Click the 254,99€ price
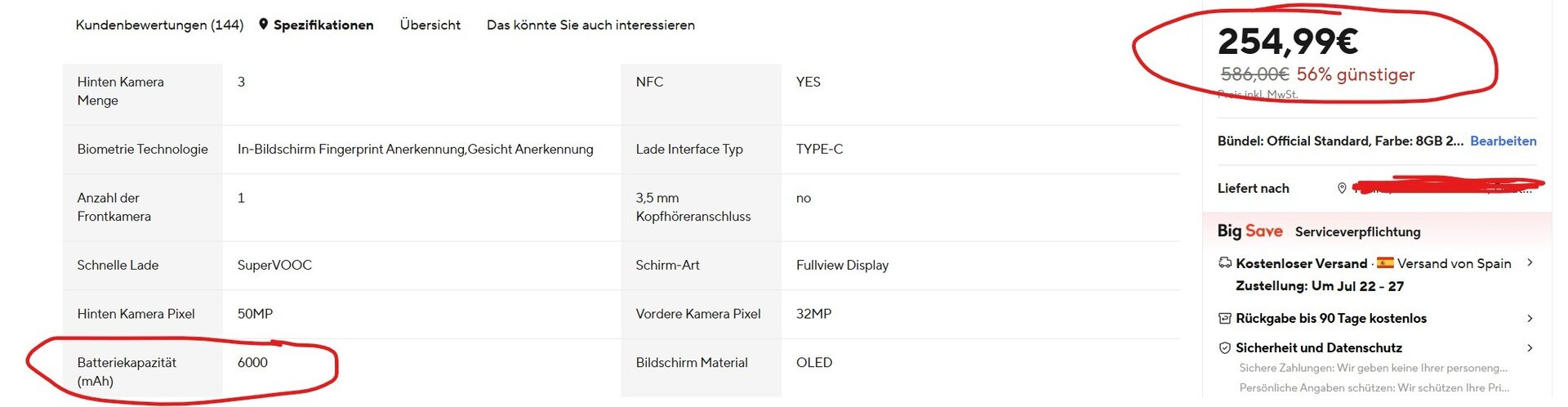The width and height of the screenshot is (1568, 407). click(x=1288, y=42)
